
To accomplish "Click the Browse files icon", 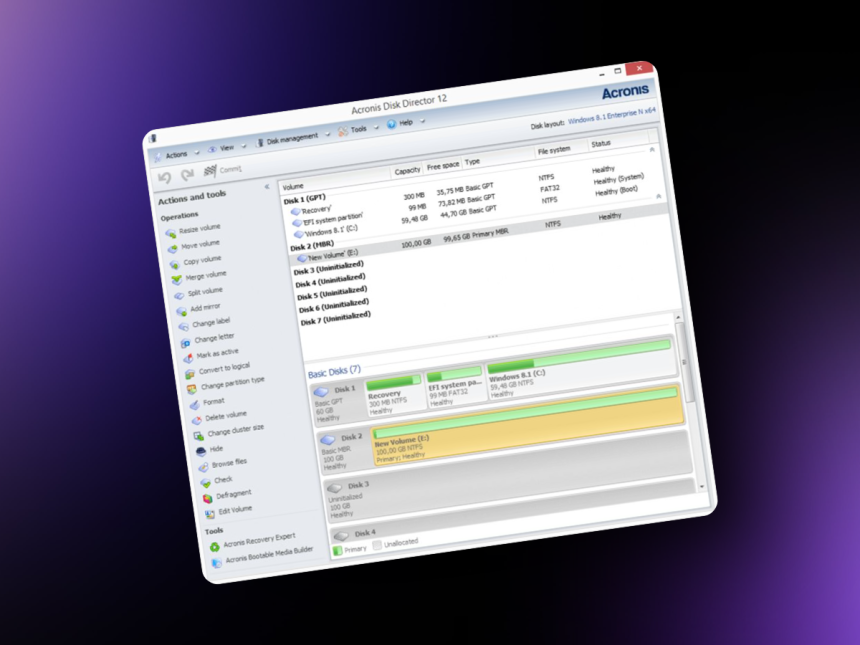I will tap(203, 467).
